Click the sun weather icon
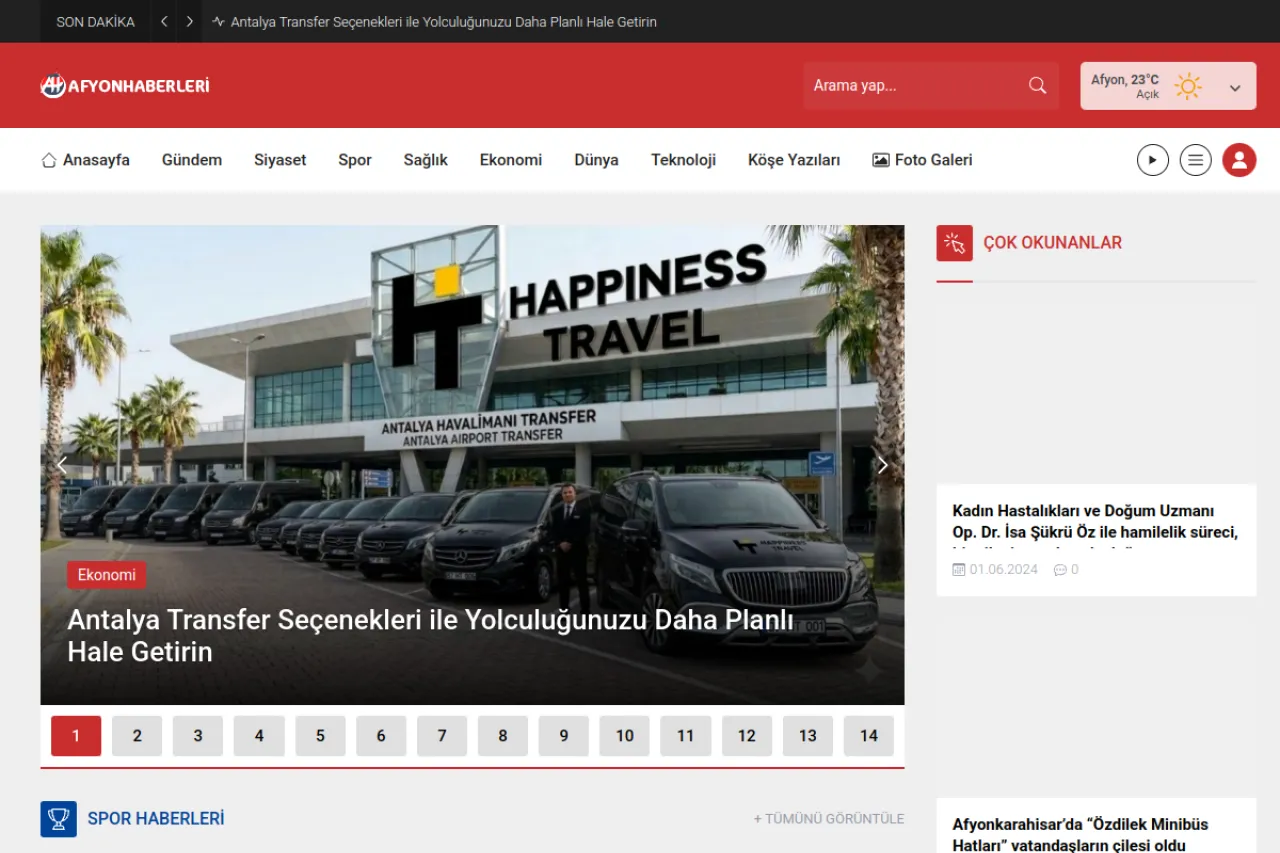 click(x=1188, y=86)
